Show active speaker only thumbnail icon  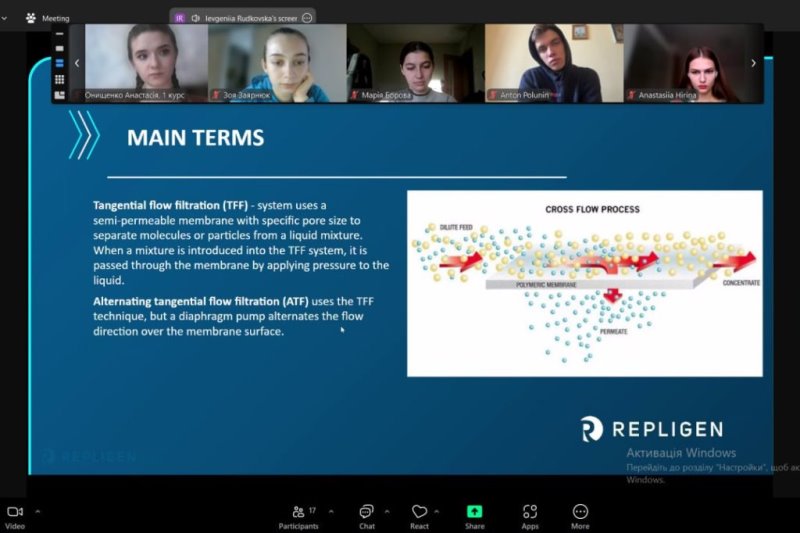click(x=60, y=48)
